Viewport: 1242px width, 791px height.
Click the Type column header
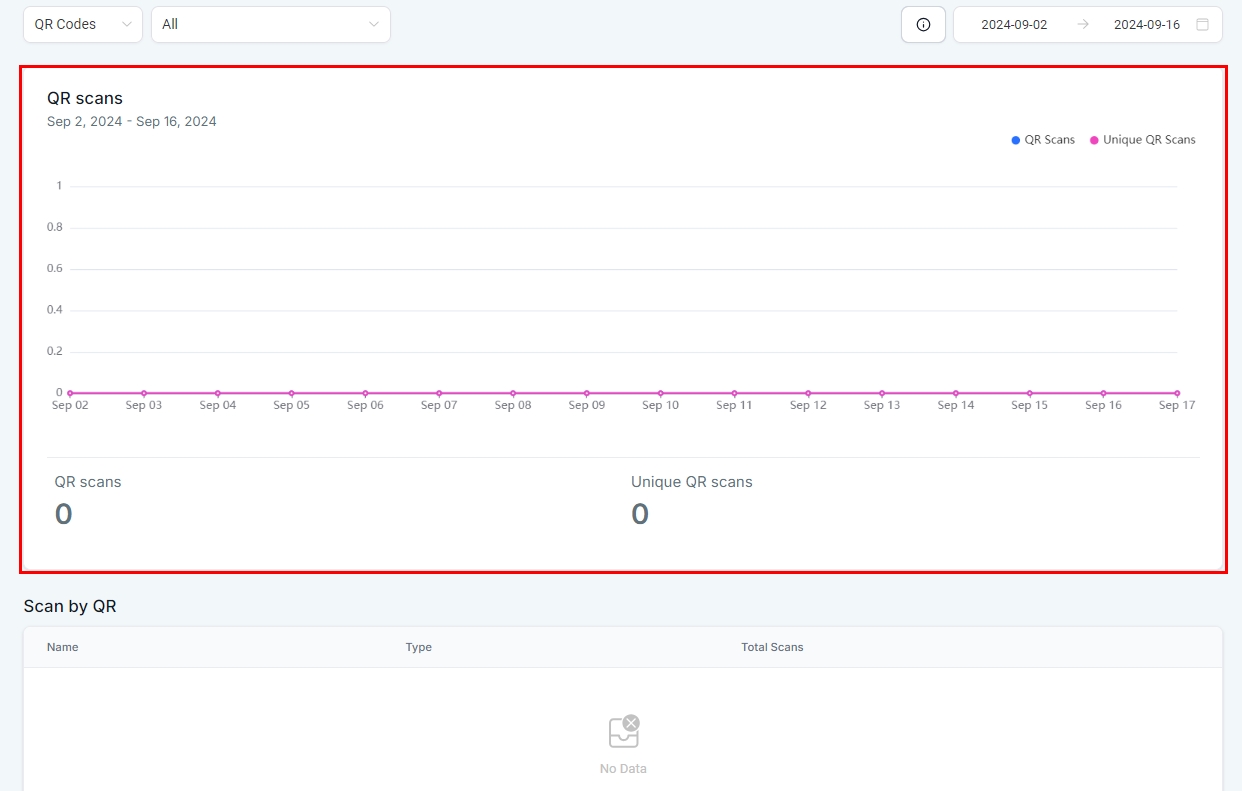pos(418,647)
